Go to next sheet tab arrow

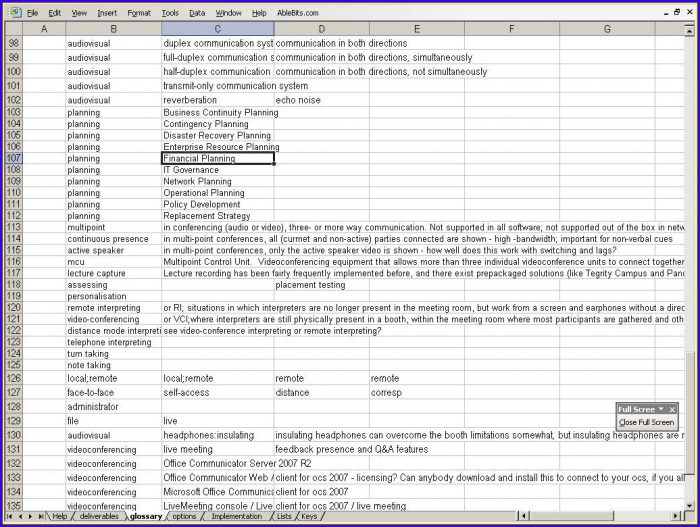point(30,516)
